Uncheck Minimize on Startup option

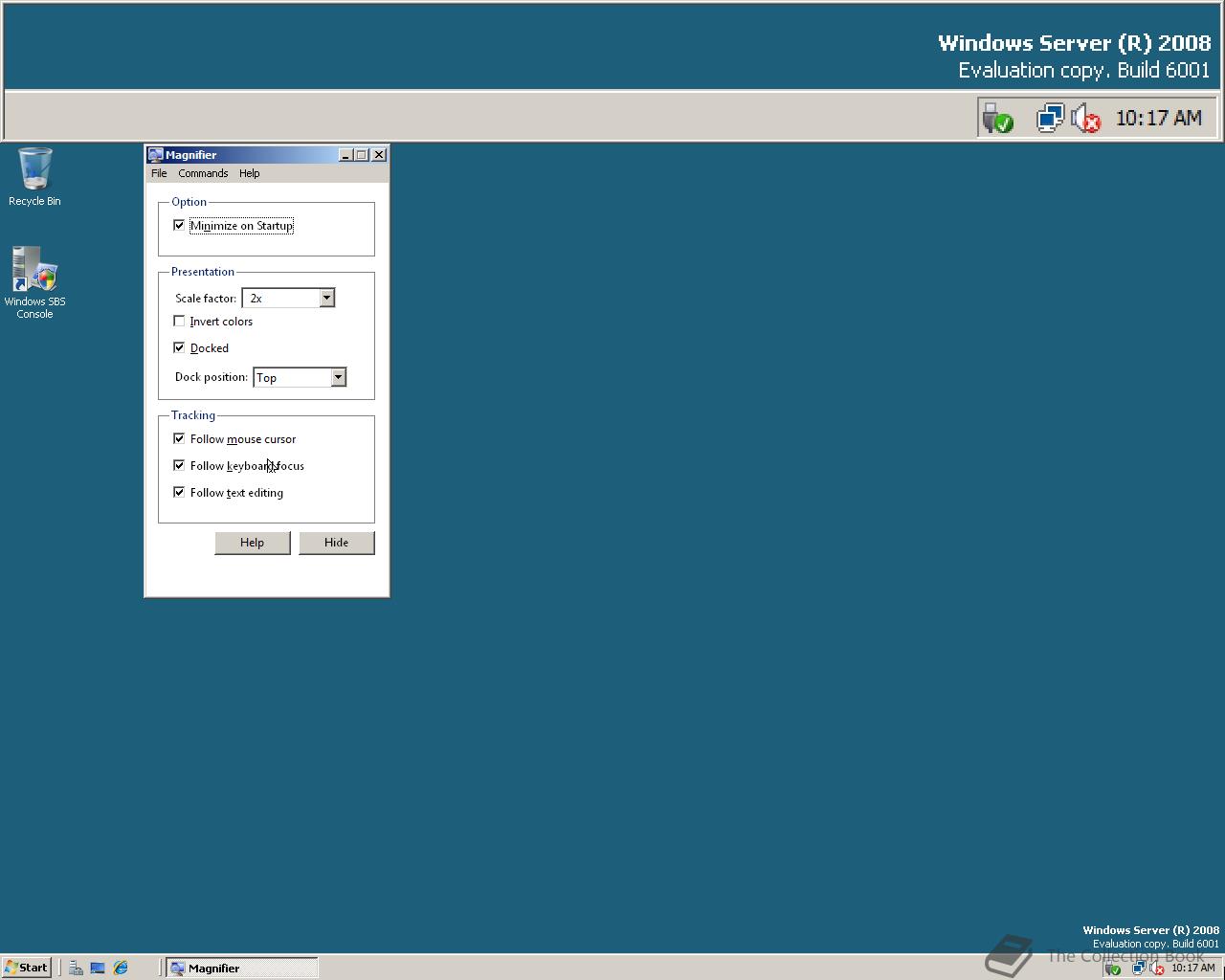coord(179,225)
